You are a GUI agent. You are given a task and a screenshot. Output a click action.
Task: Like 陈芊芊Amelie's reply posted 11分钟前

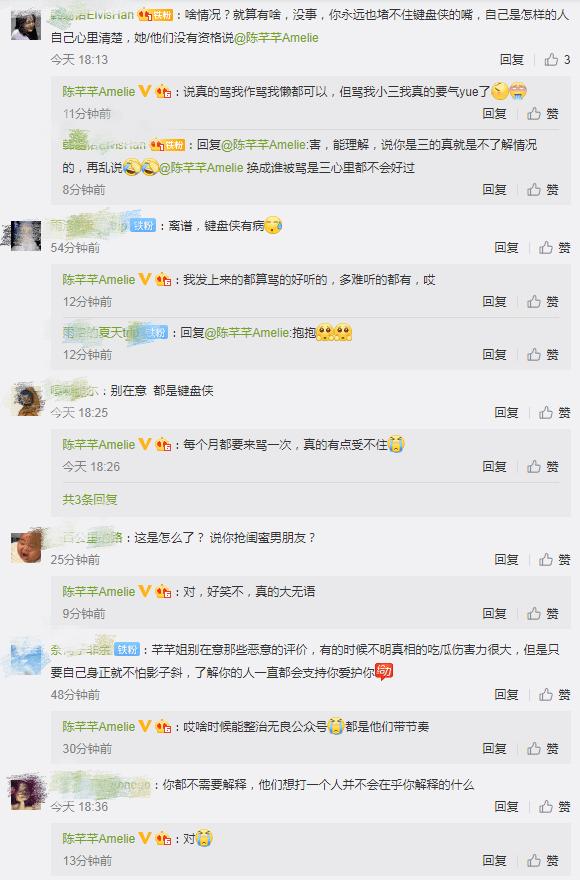(542, 114)
